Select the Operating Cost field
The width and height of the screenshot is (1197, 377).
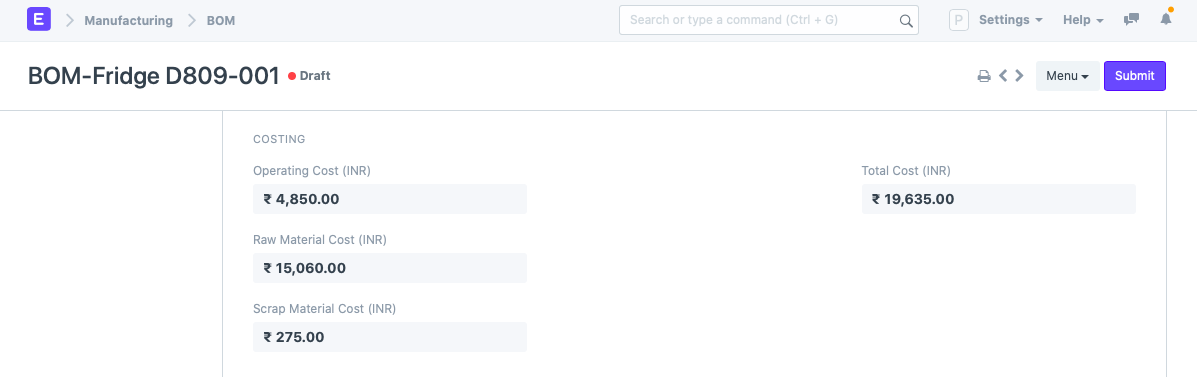389,199
